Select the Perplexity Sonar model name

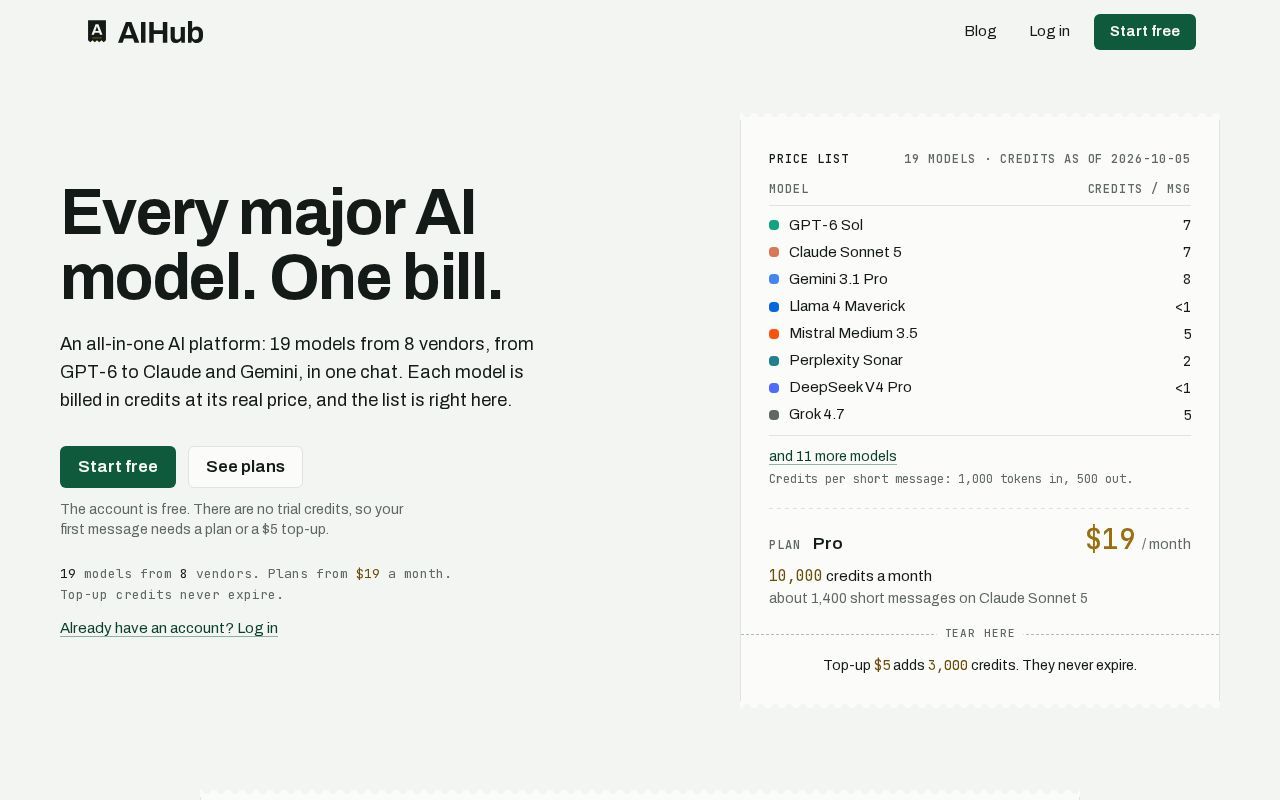tap(846, 360)
